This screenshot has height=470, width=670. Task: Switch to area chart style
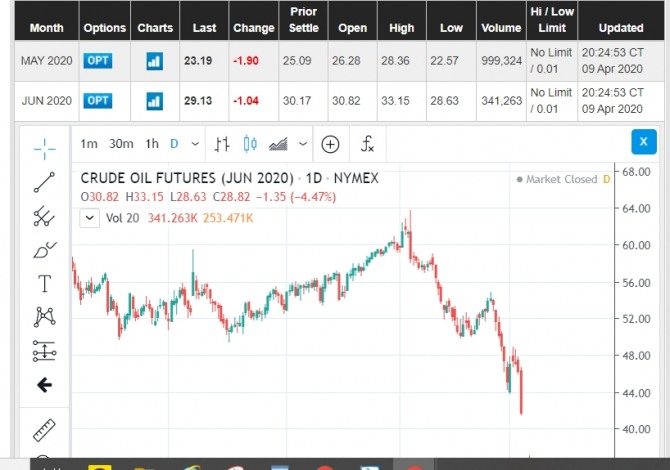click(x=279, y=144)
